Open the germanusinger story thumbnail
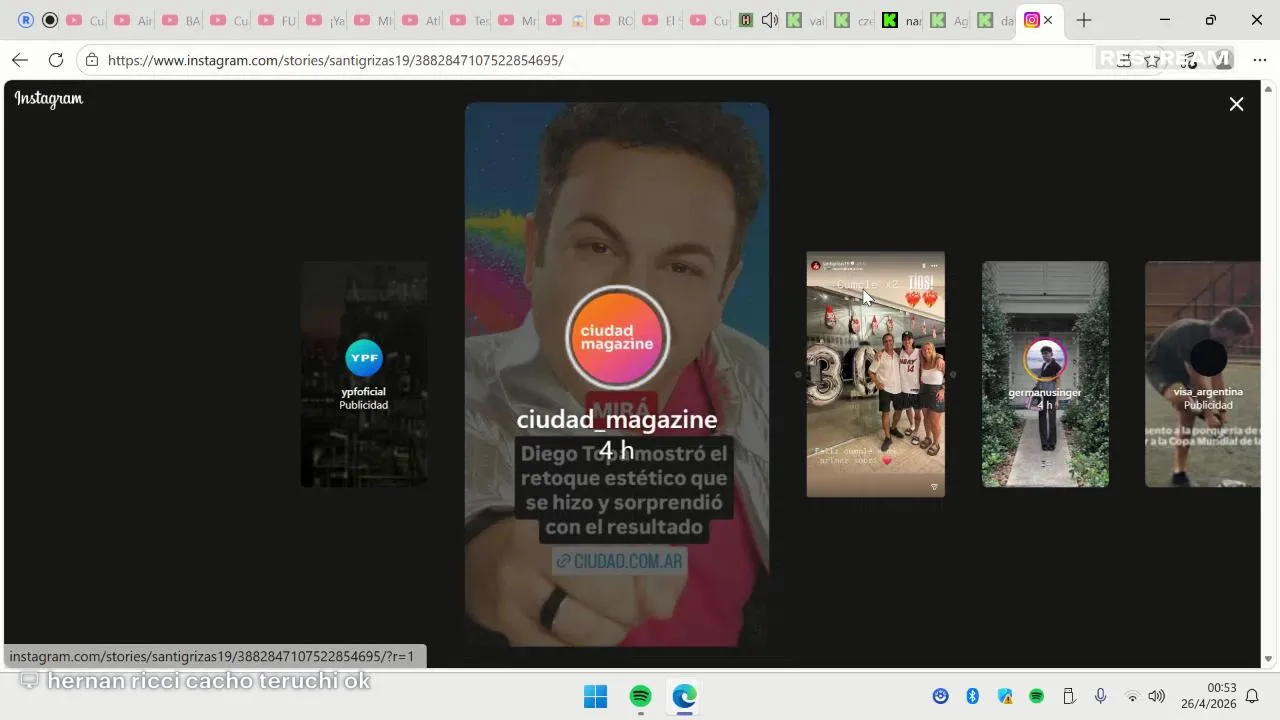 (x=1045, y=374)
